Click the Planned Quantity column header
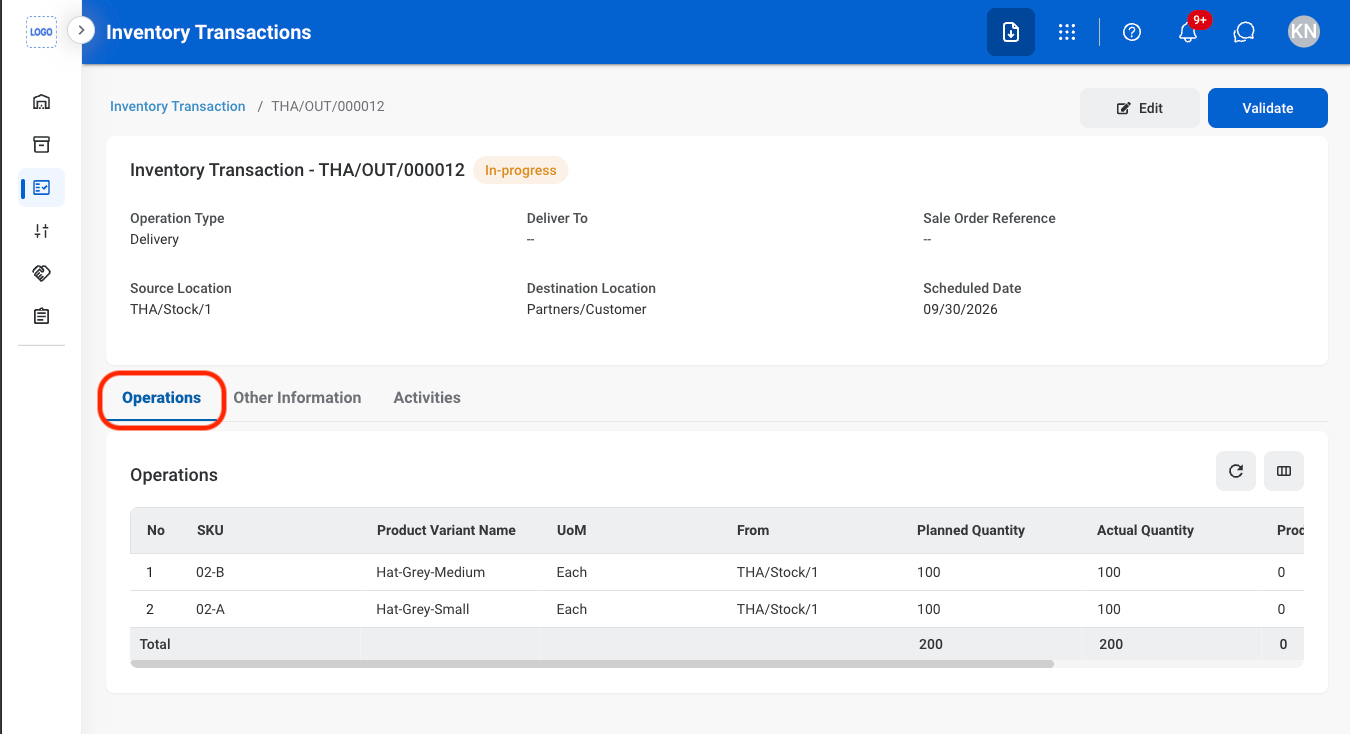This screenshot has width=1350, height=734. tap(971, 530)
